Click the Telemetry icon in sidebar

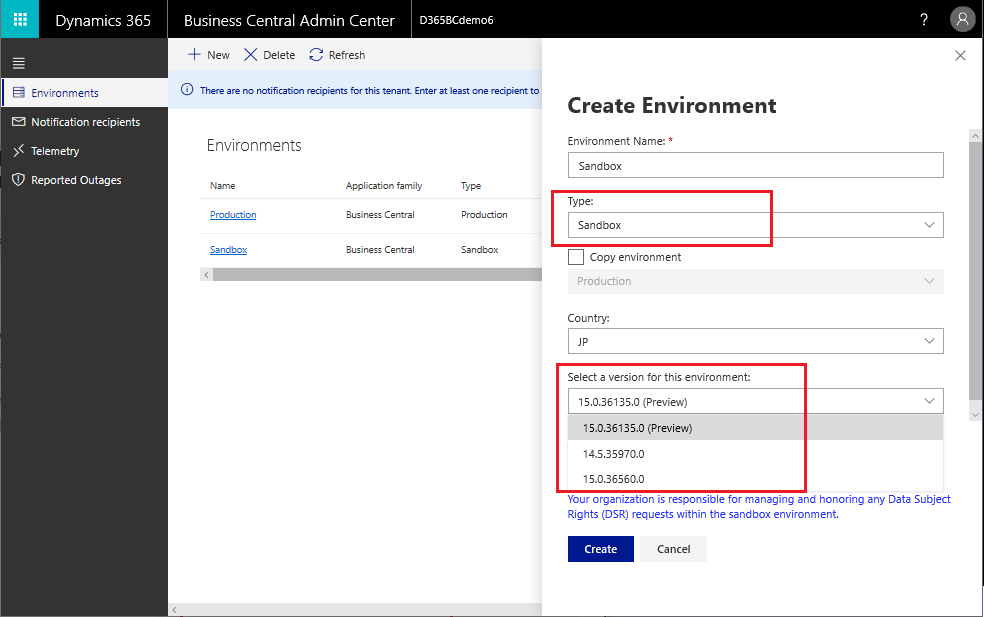click(x=19, y=151)
